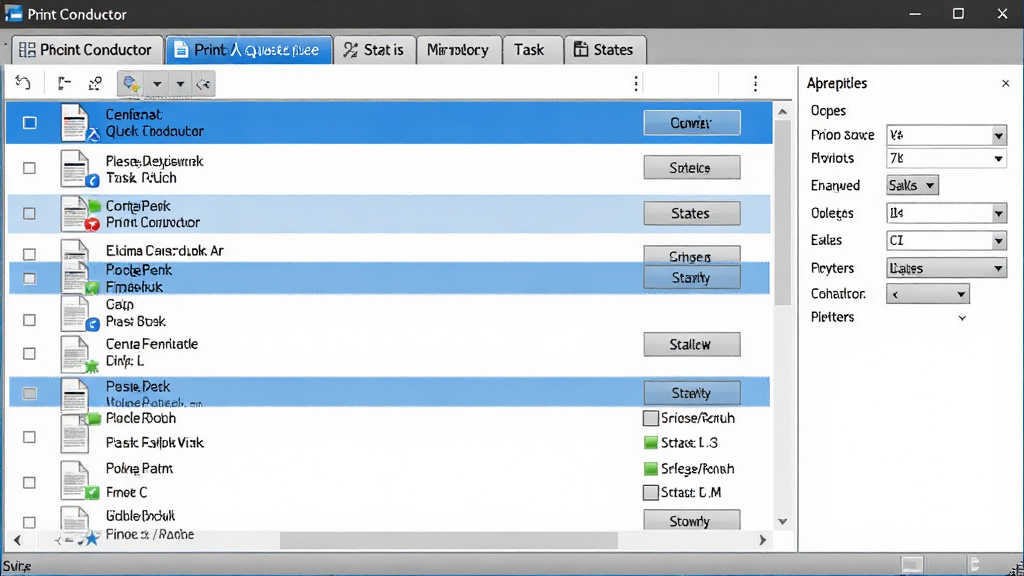This screenshot has width=1024, height=576.
Task: Click status bar monitor icon
Action: 912,564
